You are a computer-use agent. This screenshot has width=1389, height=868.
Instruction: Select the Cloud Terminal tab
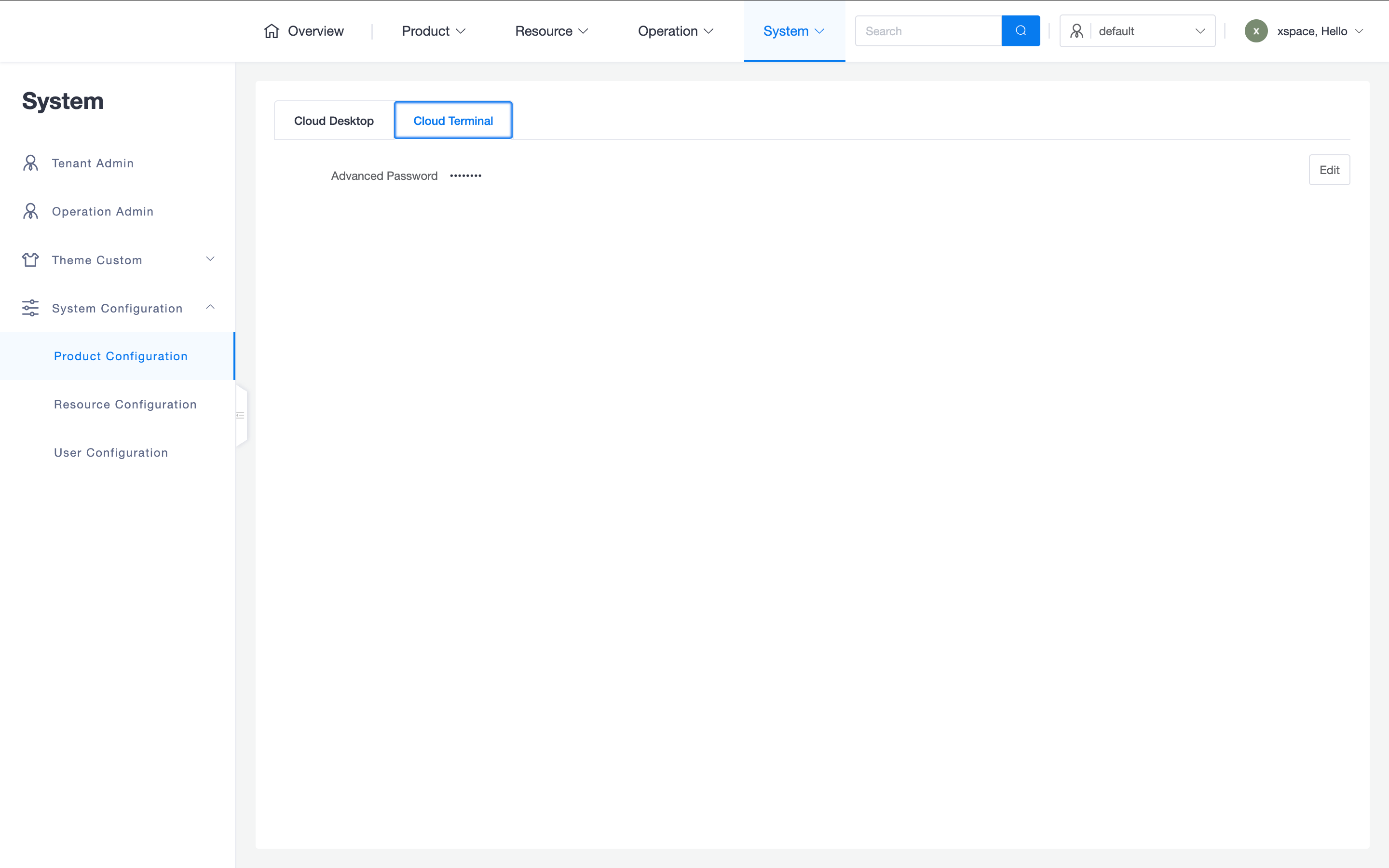tap(453, 121)
